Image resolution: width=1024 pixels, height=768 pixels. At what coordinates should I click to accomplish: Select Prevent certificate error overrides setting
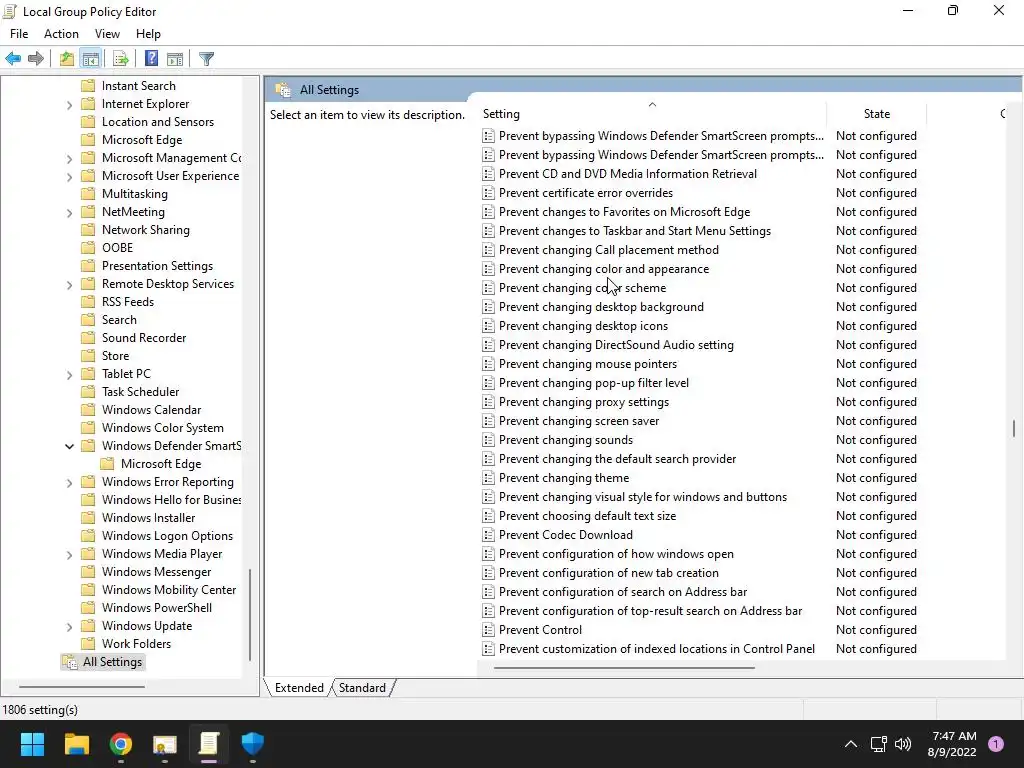(x=586, y=193)
